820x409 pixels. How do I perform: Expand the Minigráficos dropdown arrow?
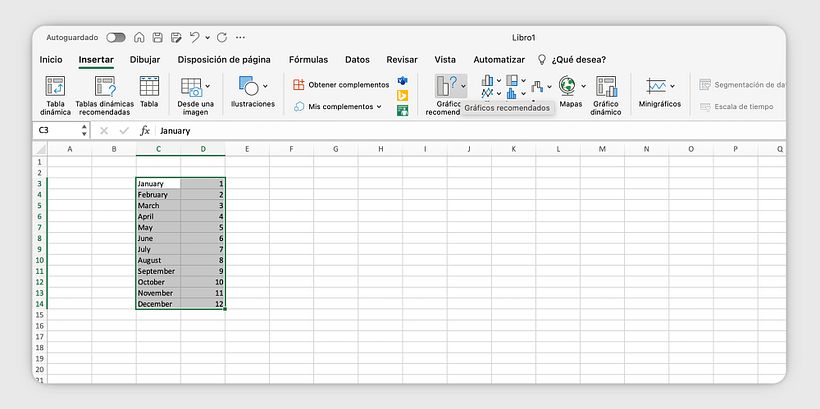click(672, 86)
